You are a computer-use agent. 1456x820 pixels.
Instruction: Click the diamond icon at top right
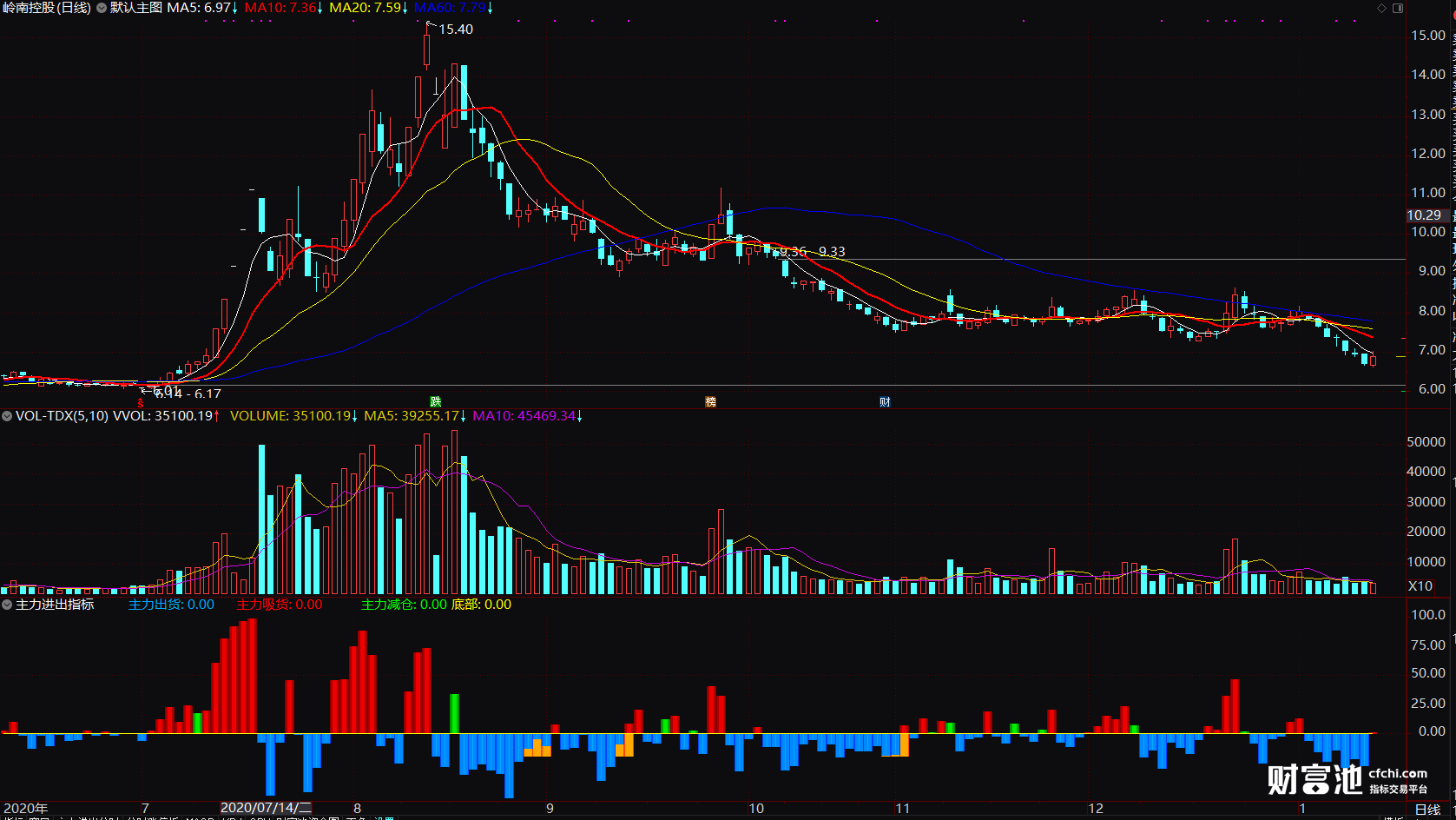pos(1382,8)
